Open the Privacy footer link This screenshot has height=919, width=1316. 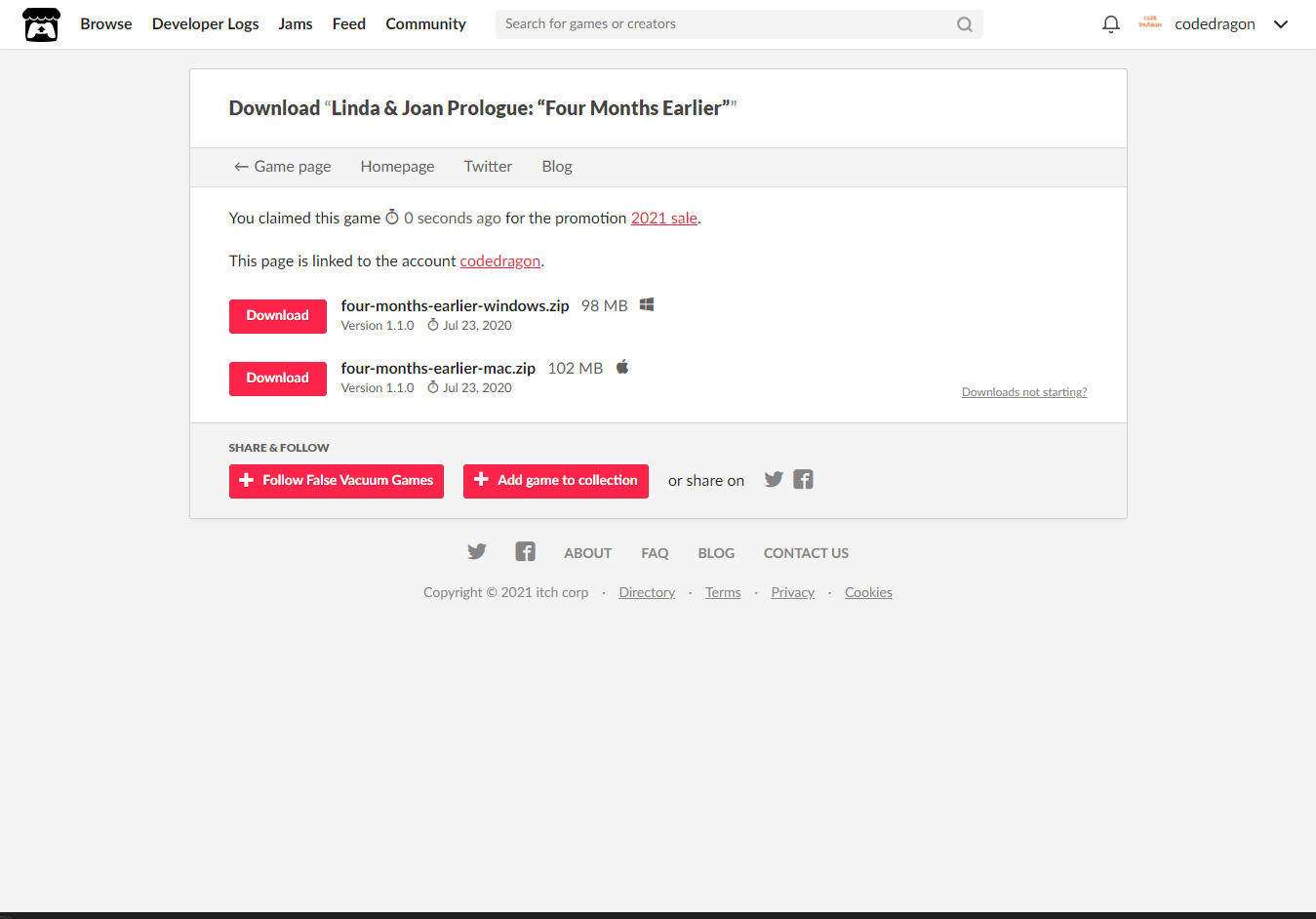[793, 592]
